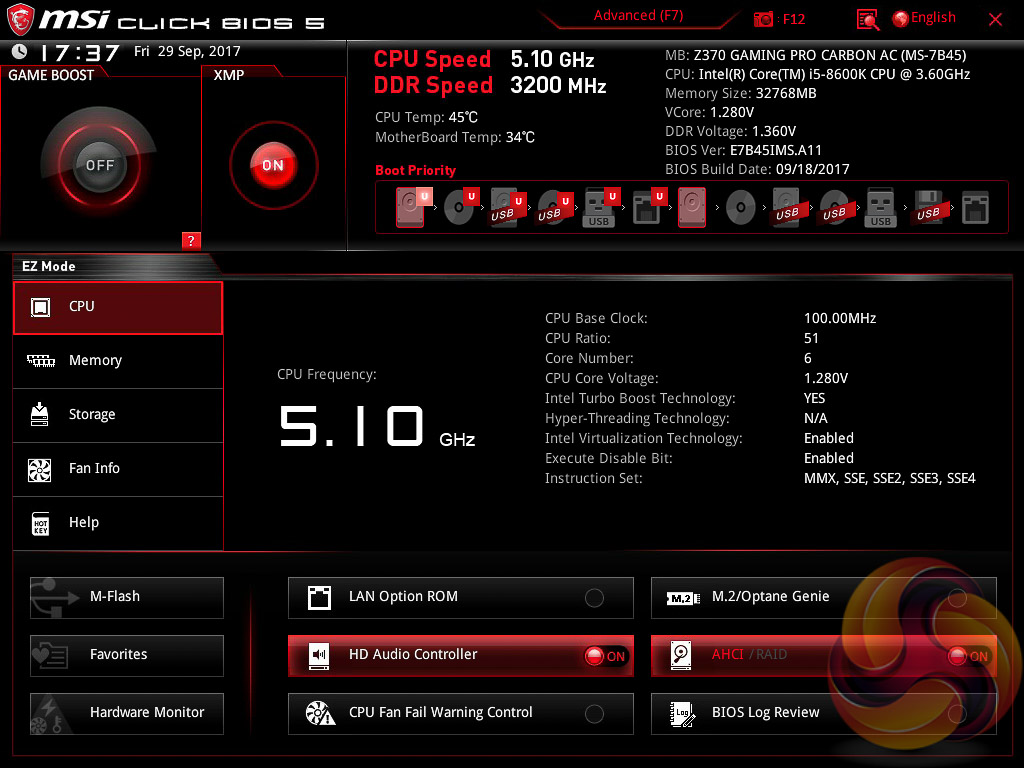The width and height of the screenshot is (1024, 768).
Task: Turn on Game Boost dial
Action: tap(100, 165)
